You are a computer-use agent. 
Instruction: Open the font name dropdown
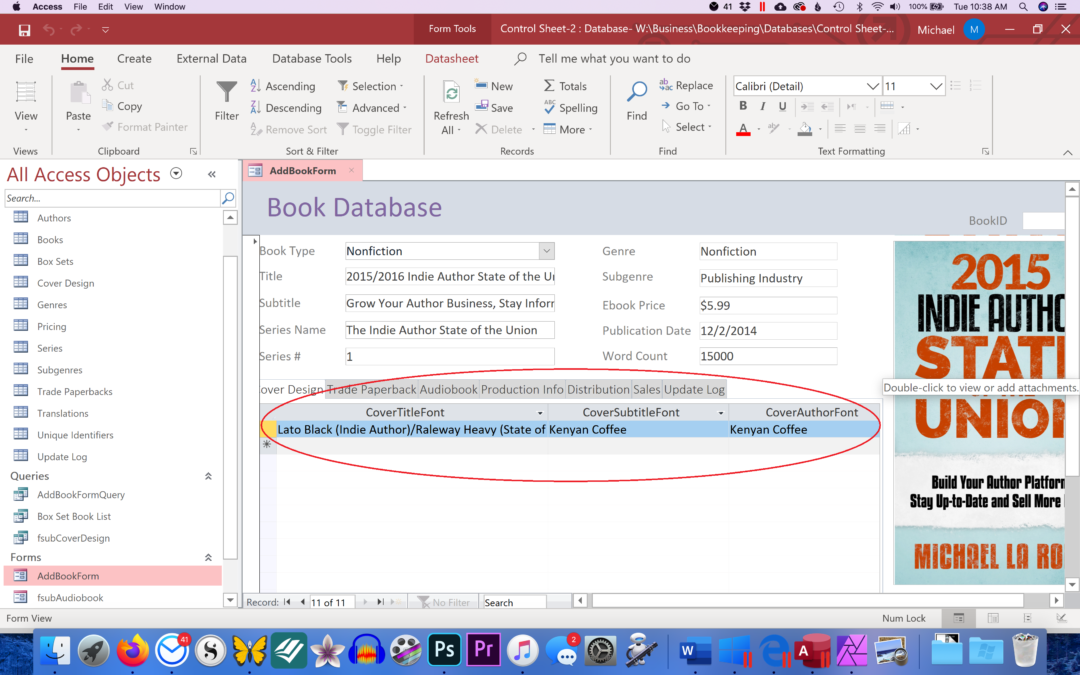point(872,86)
